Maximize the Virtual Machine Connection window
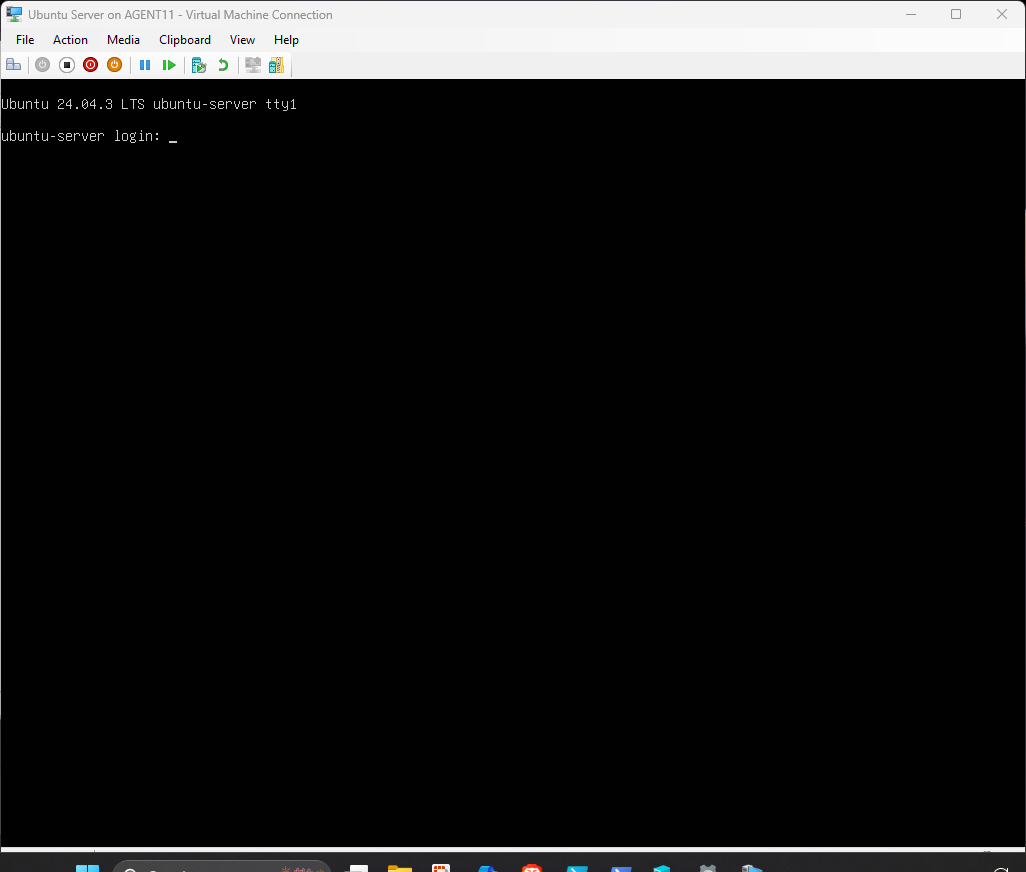Image resolution: width=1026 pixels, height=872 pixels. coord(956,14)
